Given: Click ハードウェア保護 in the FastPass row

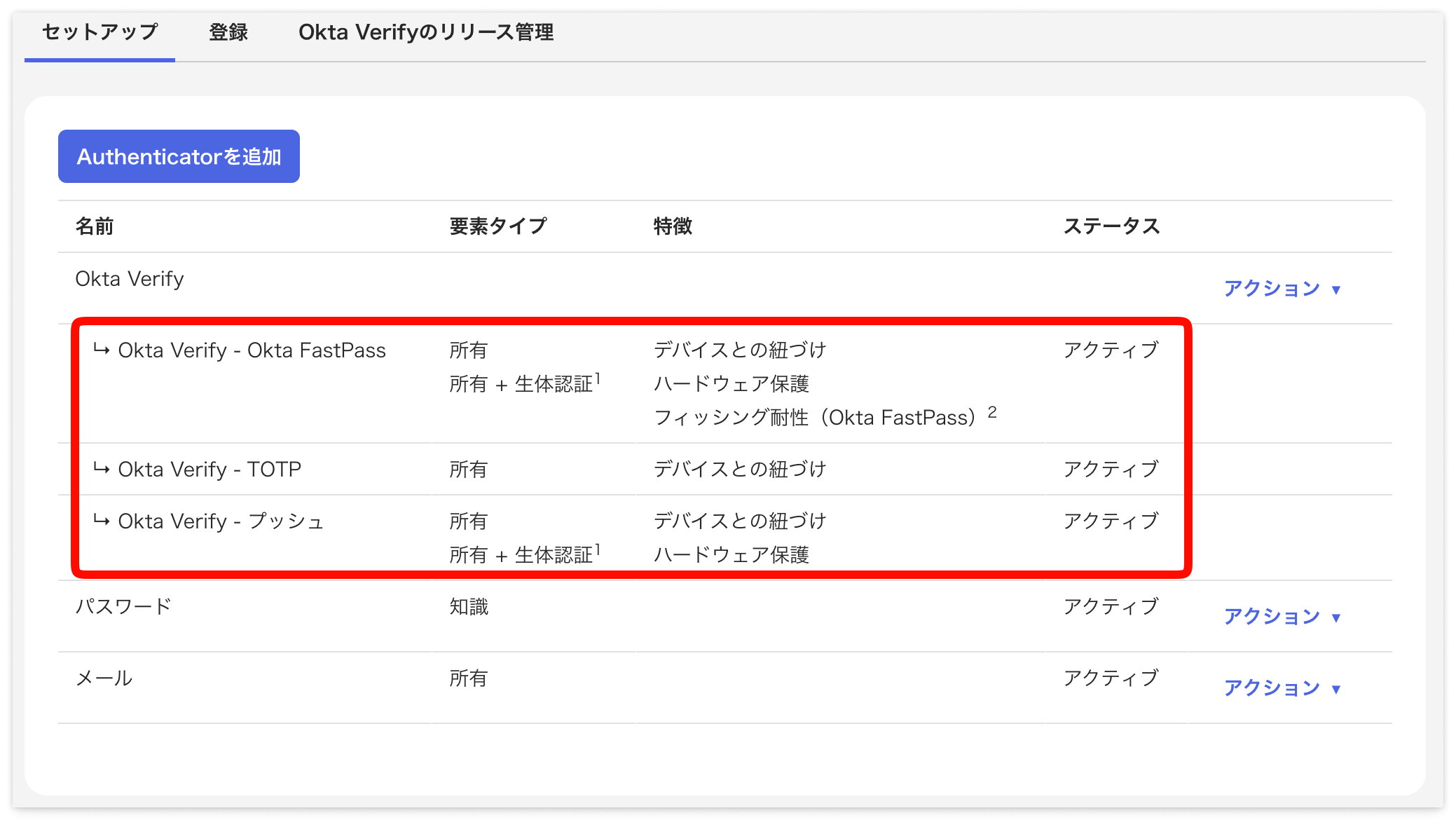Looking at the screenshot, I should (x=732, y=384).
